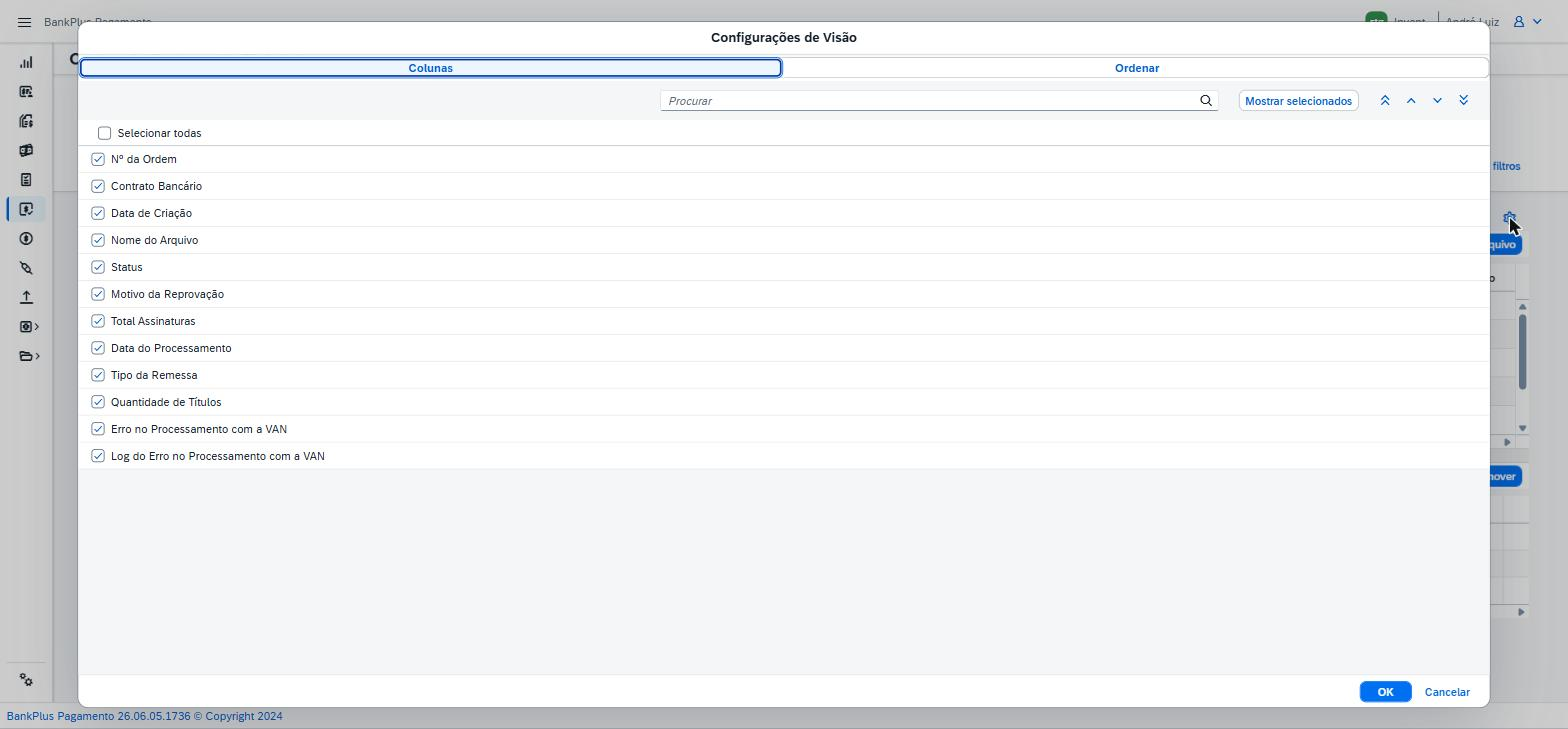
Task: Move selected column to the top
Action: [1385, 101]
